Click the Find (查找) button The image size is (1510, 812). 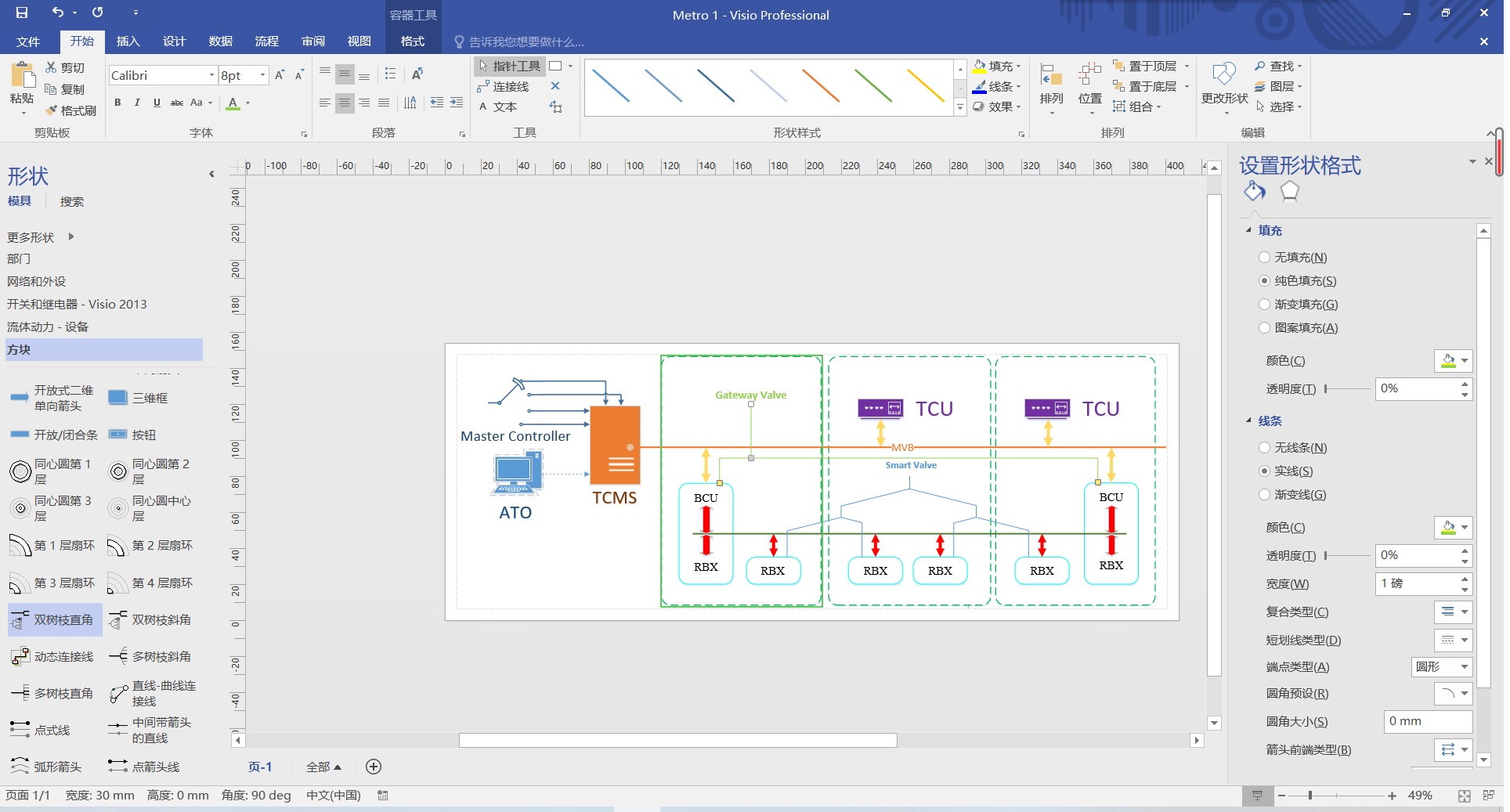1279,66
